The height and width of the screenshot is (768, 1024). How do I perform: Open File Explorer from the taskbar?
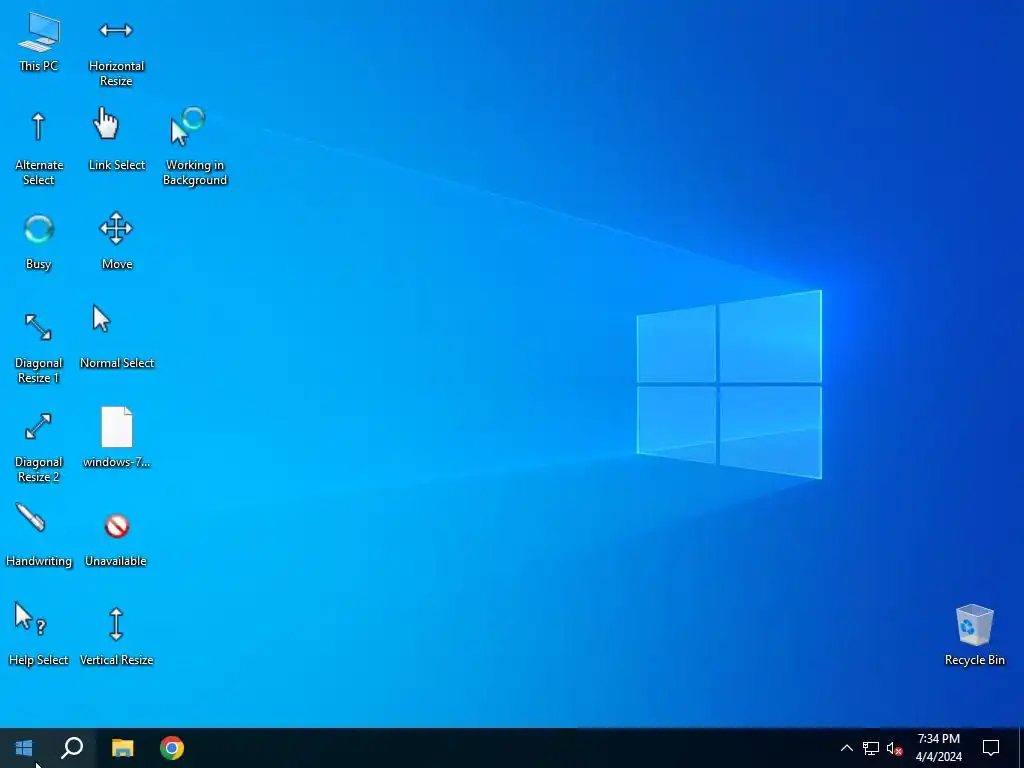click(122, 748)
